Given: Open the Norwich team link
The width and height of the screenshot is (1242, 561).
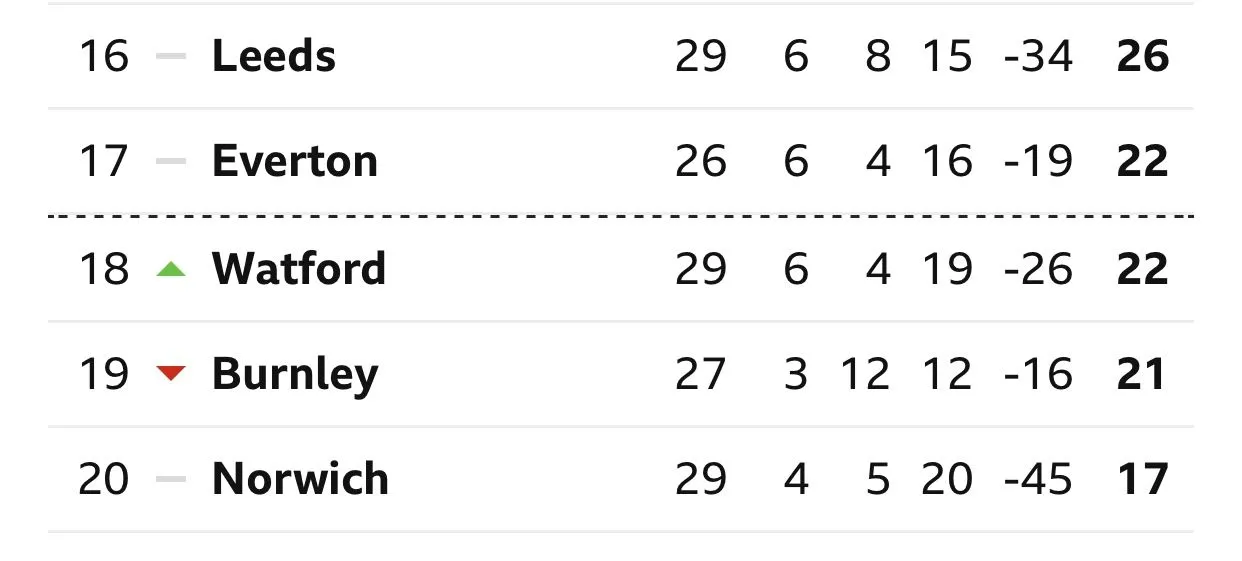Looking at the screenshot, I should pyautogui.click(x=299, y=480).
